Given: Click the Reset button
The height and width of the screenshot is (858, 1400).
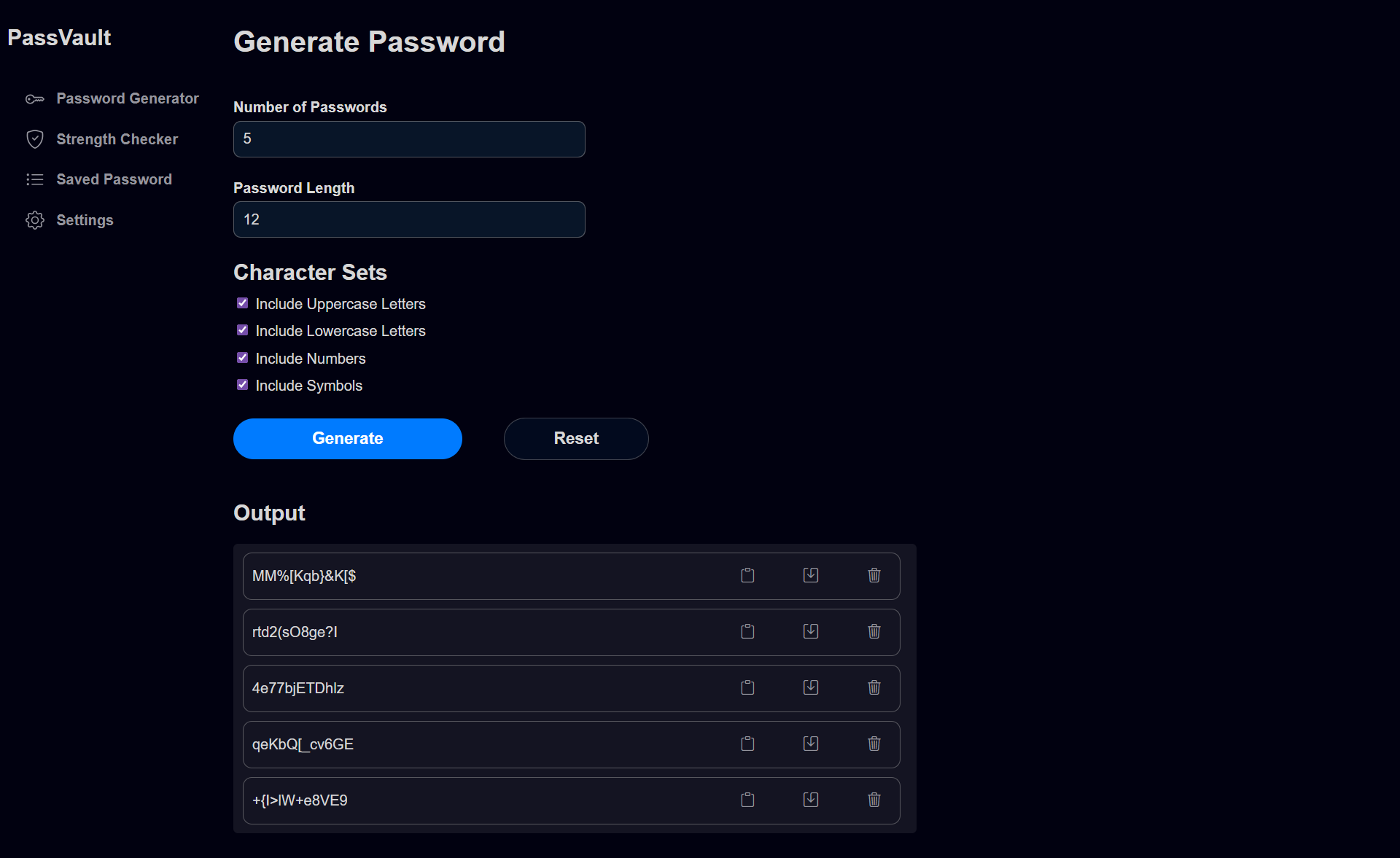Looking at the screenshot, I should [x=575, y=438].
